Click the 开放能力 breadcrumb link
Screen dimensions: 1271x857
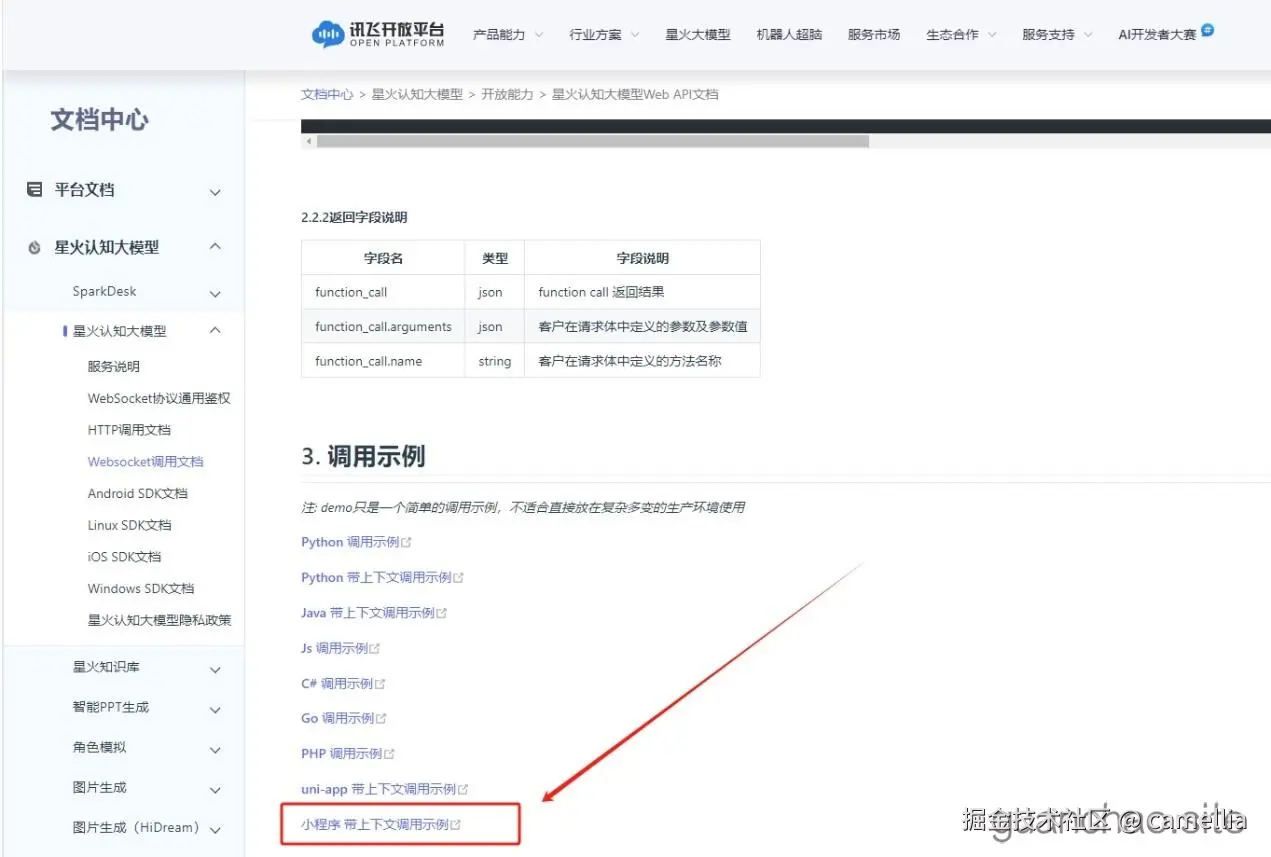coord(507,94)
